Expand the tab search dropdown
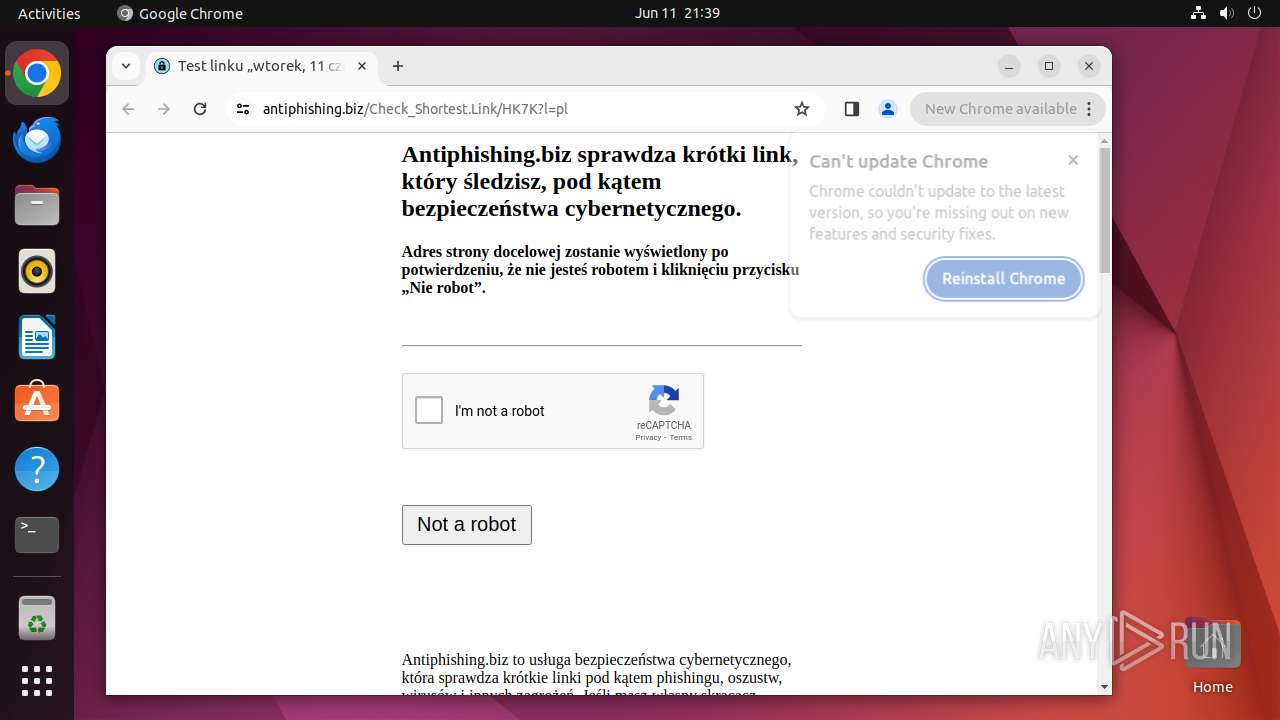 125,66
